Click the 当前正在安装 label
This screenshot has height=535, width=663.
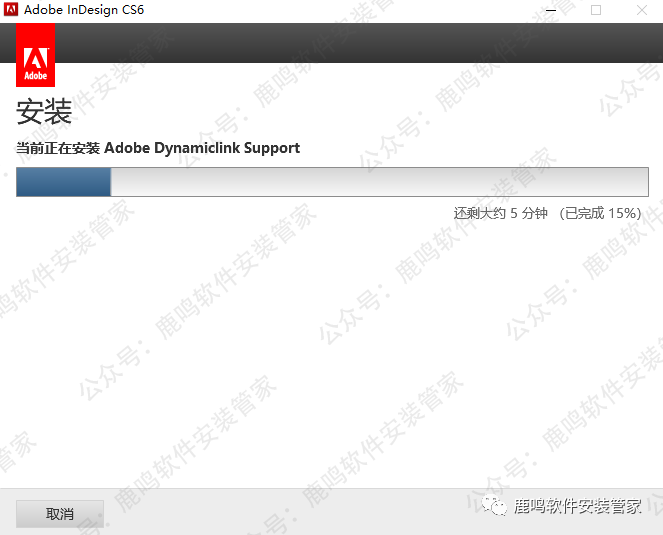pos(58,148)
